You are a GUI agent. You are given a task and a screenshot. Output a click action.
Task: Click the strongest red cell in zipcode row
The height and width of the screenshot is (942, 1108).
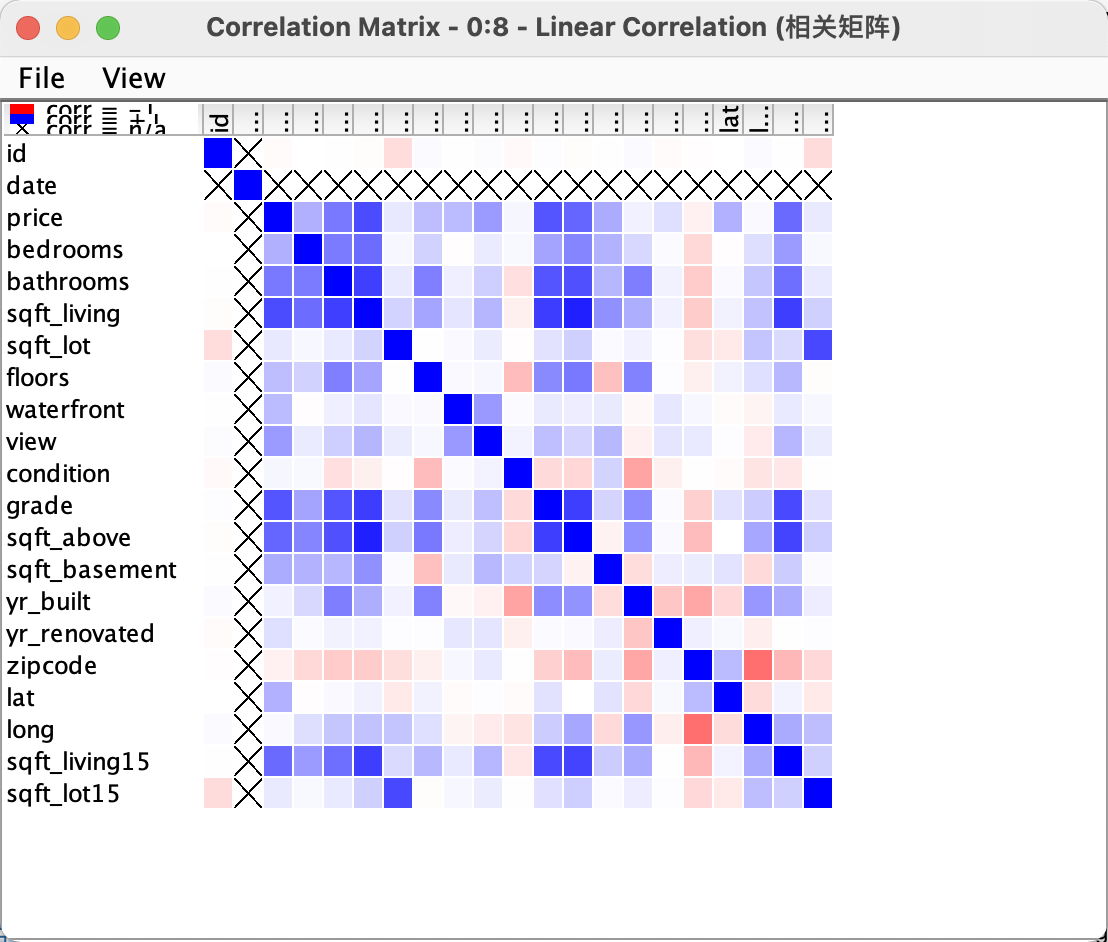tap(758, 666)
